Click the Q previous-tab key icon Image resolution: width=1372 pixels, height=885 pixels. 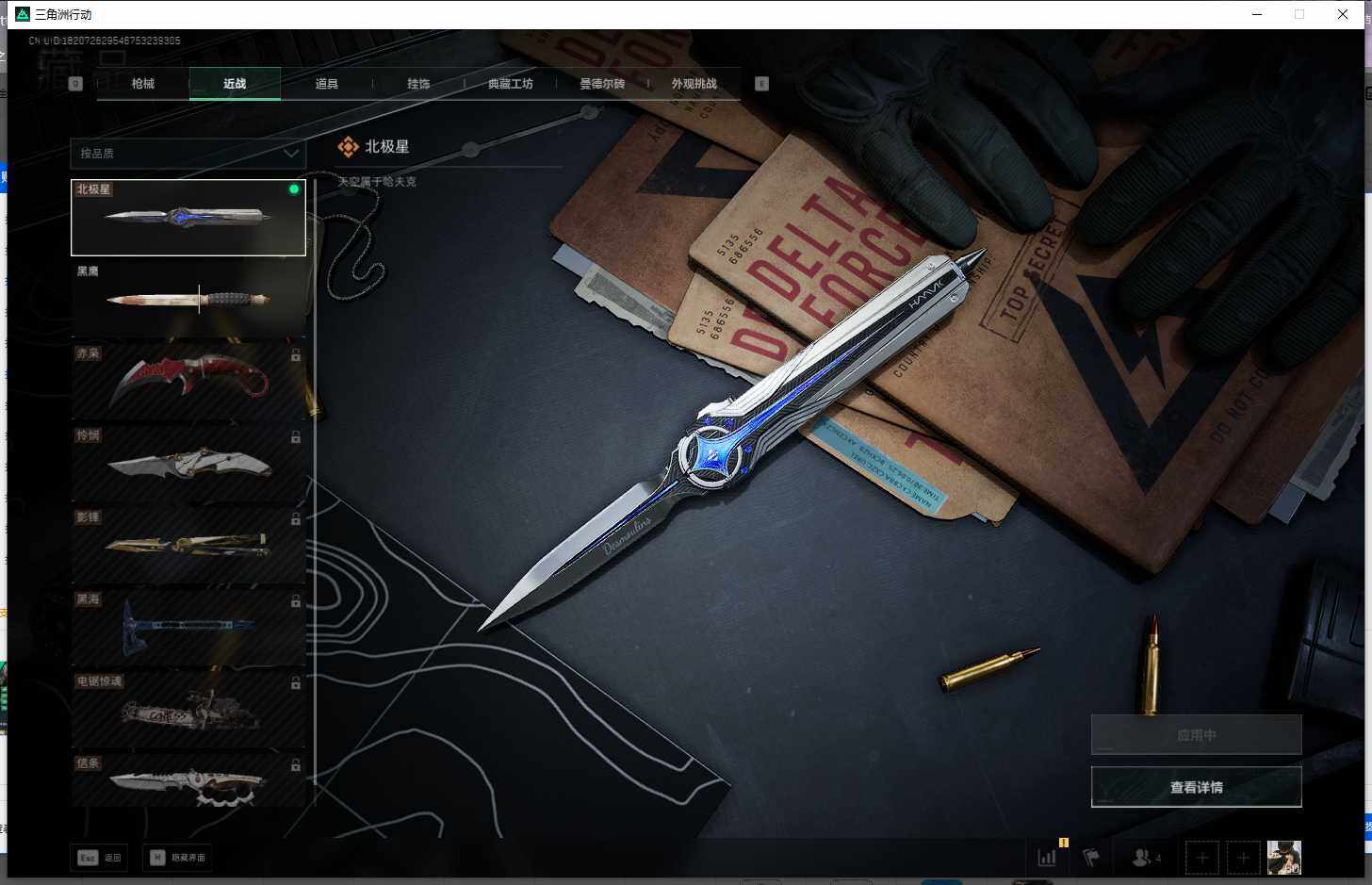(76, 84)
